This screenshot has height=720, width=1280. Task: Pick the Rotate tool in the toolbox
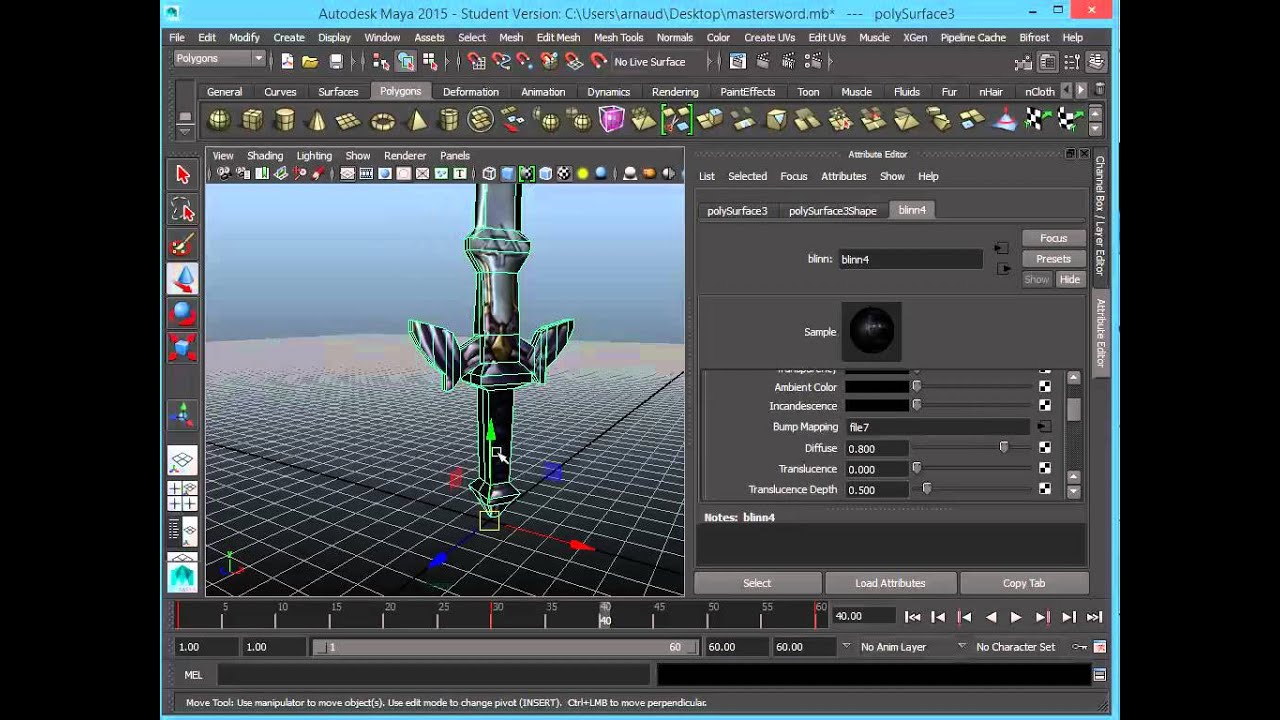coord(182,314)
